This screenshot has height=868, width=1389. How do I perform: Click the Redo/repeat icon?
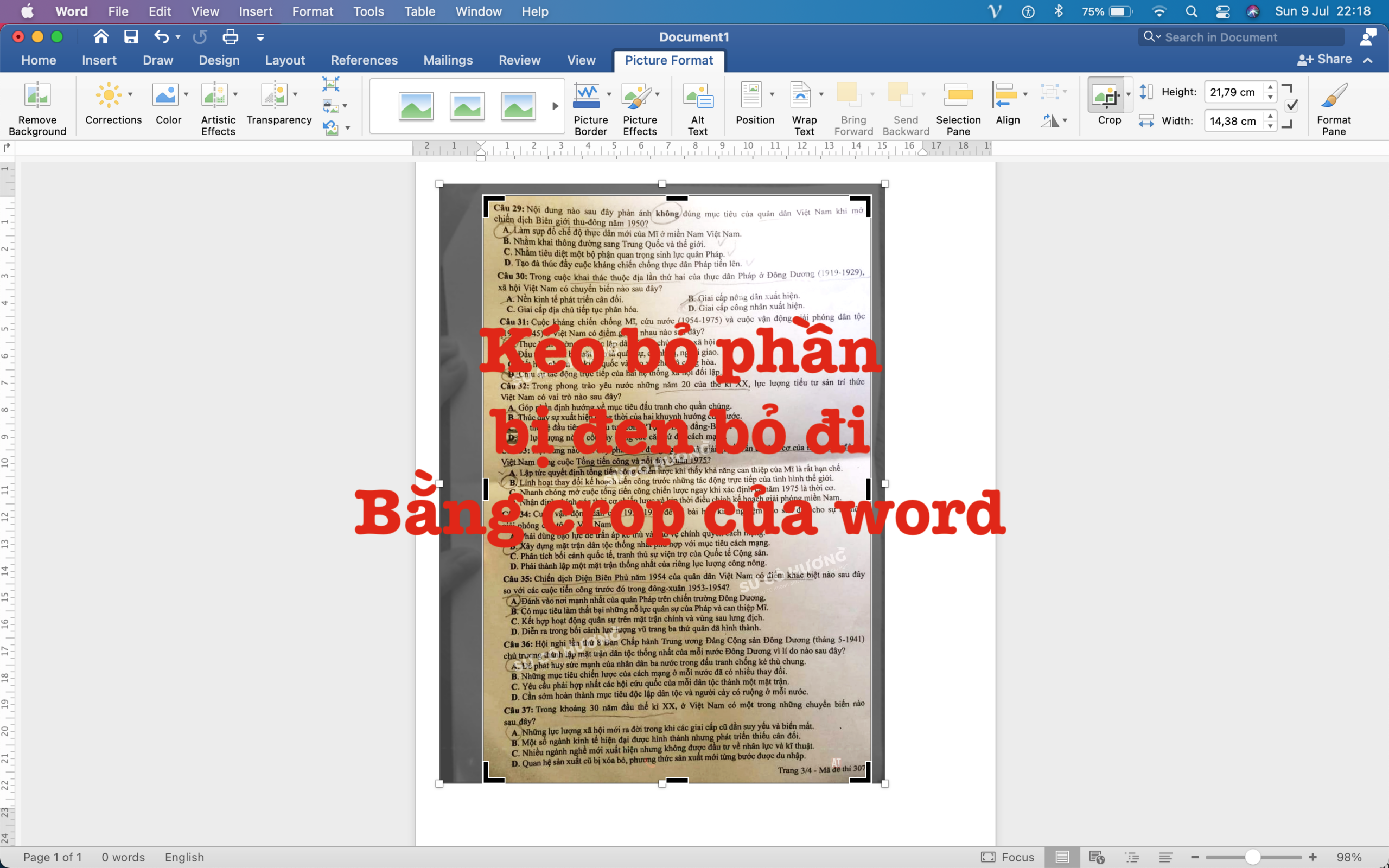(200, 37)
